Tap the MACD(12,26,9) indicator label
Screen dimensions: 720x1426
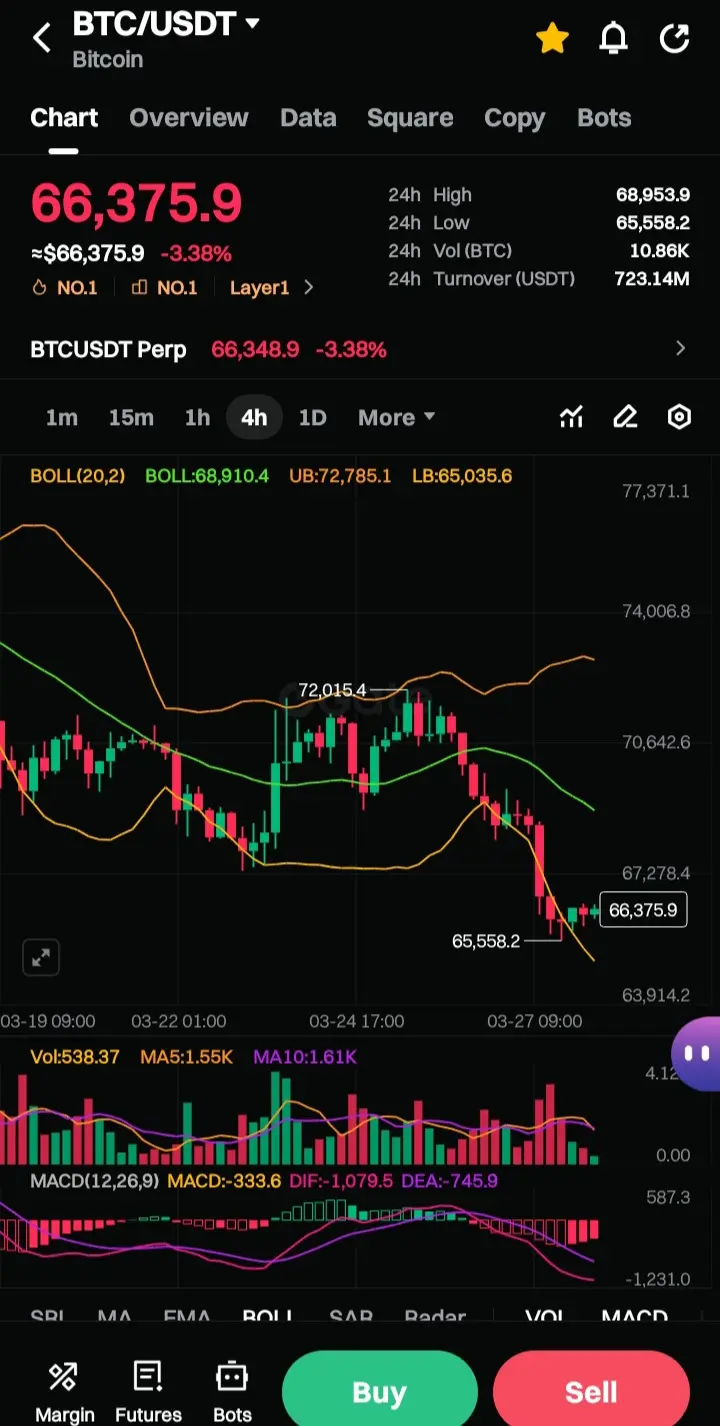pyautogui.click(x=94, y=1181)
